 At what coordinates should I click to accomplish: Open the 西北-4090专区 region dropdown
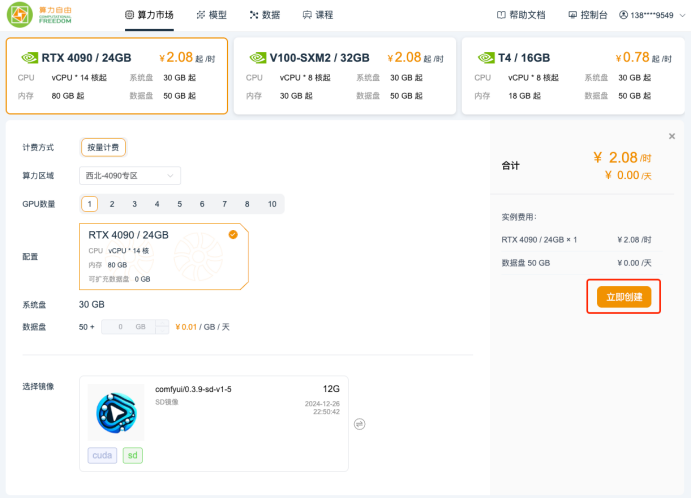[130, 176]
